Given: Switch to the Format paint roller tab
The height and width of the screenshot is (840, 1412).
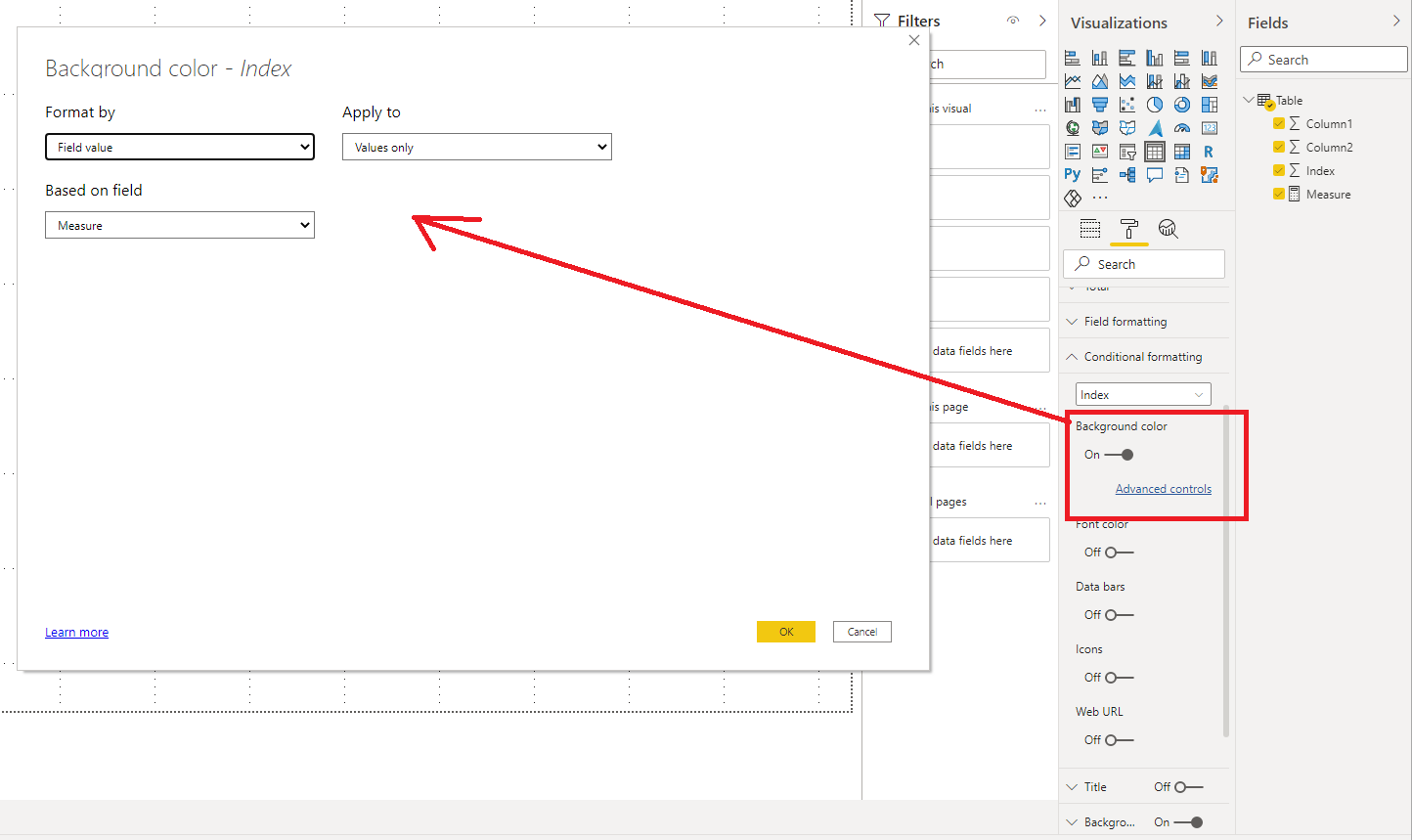Looking at the screenshot, I should (1129, 229).
